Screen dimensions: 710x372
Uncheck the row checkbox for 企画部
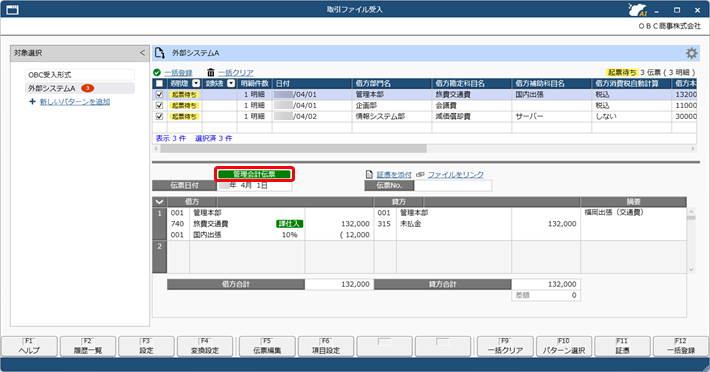(x=159, y=105)
